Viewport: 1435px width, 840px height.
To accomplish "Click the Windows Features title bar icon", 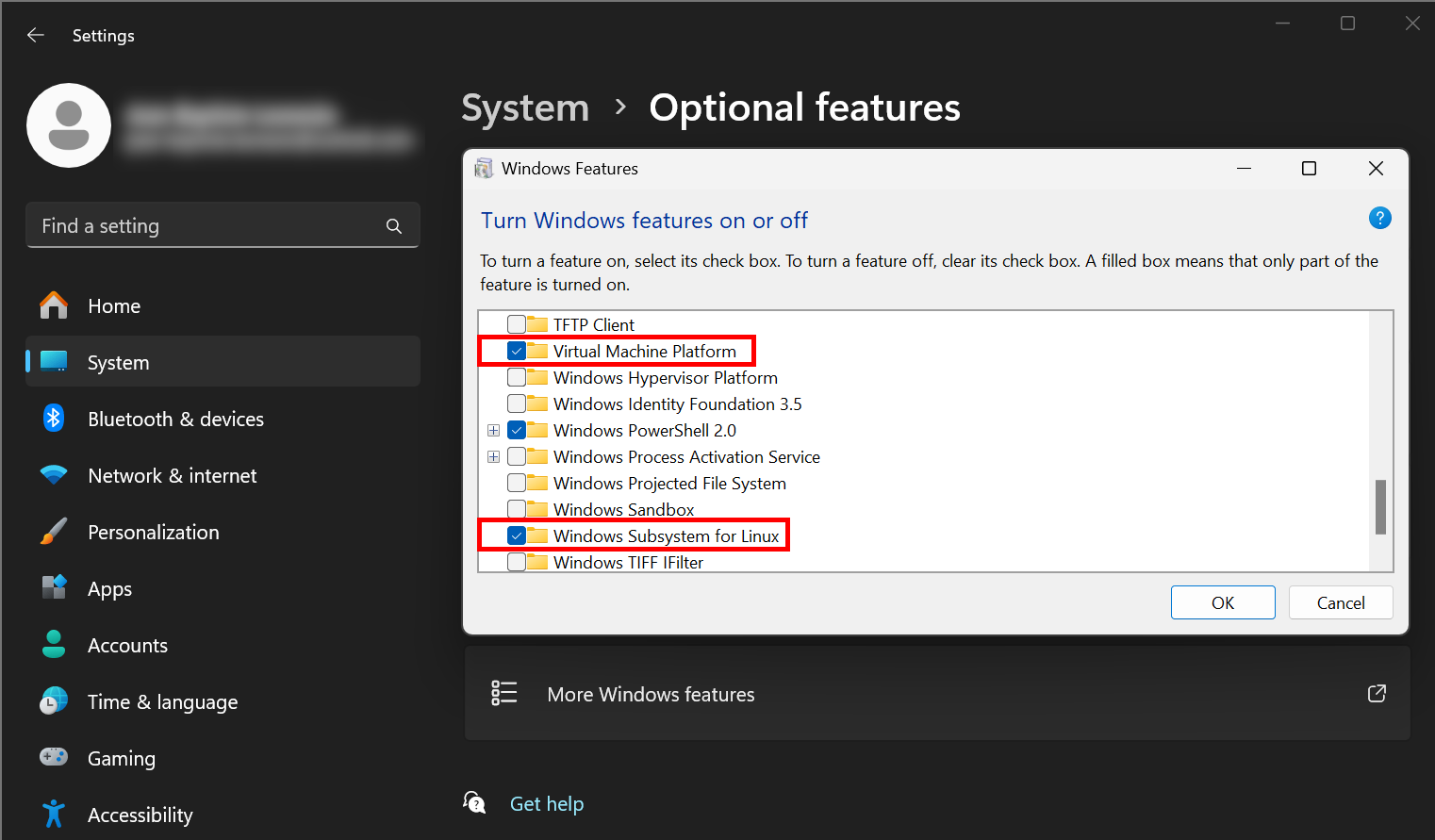I will point(484,169).
